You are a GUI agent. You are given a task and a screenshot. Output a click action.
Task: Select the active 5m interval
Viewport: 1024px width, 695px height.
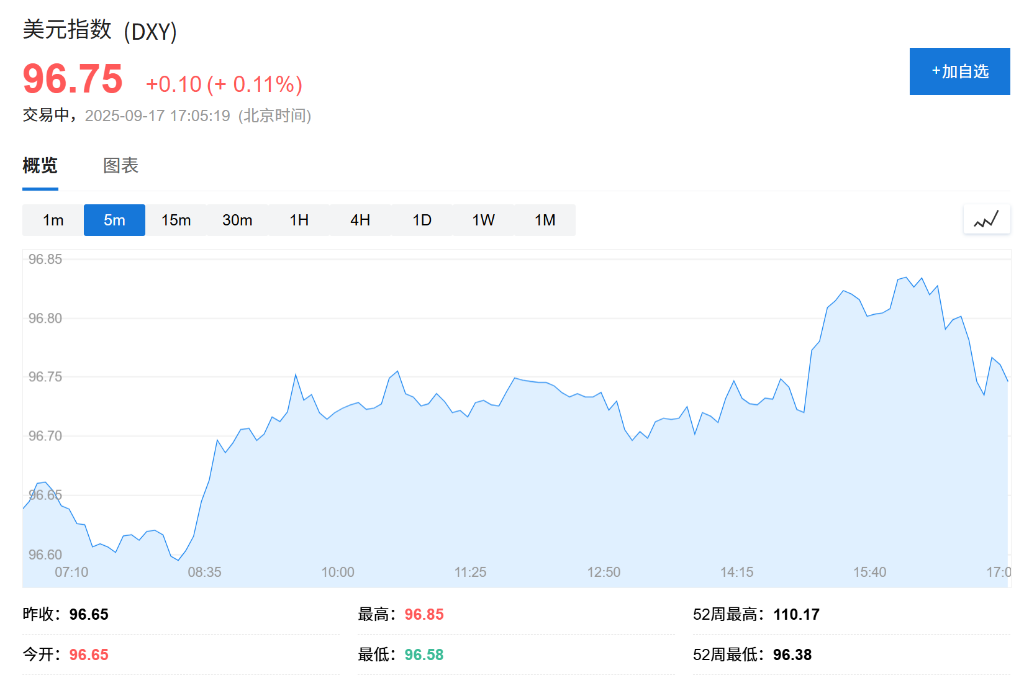tap(115, 220)
